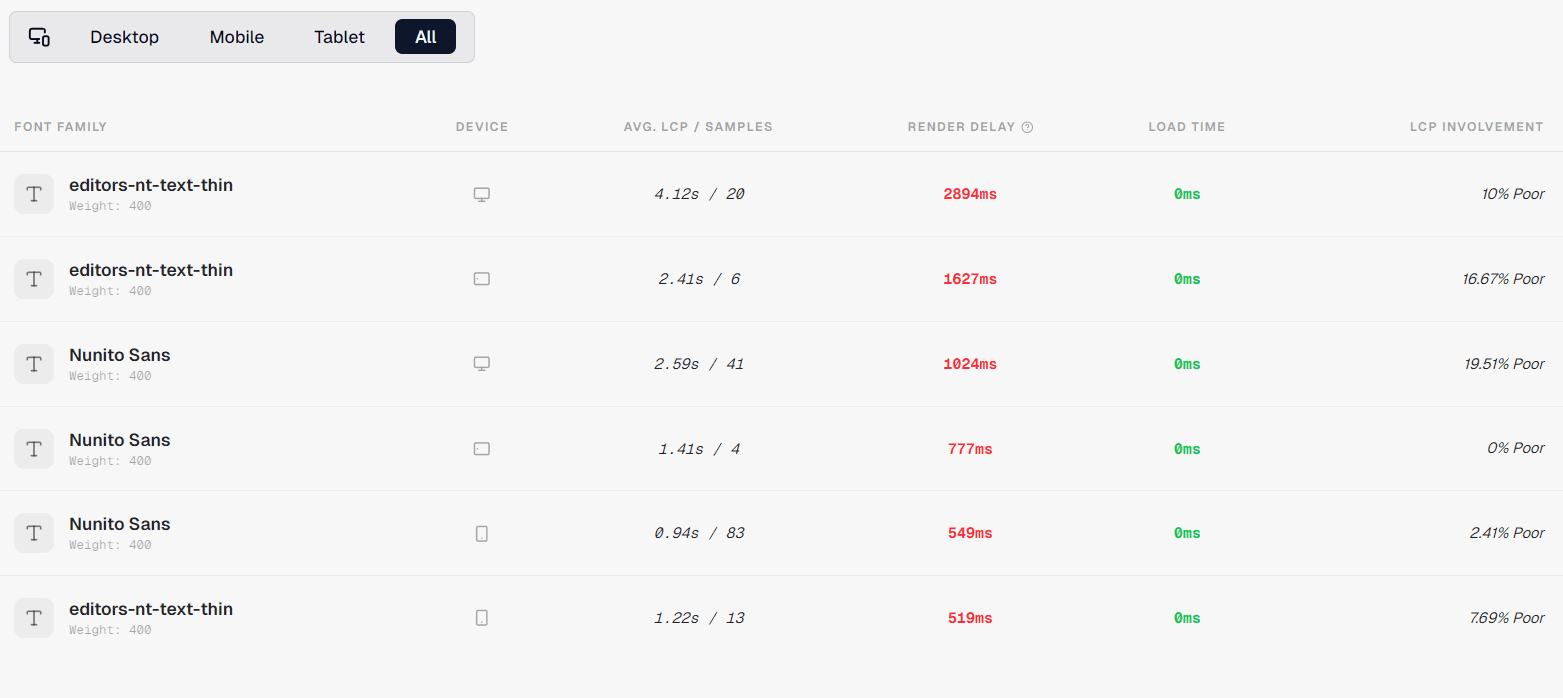Expand the Nunito Sans desktop row

pyautogui.click(x=119, y=354)
